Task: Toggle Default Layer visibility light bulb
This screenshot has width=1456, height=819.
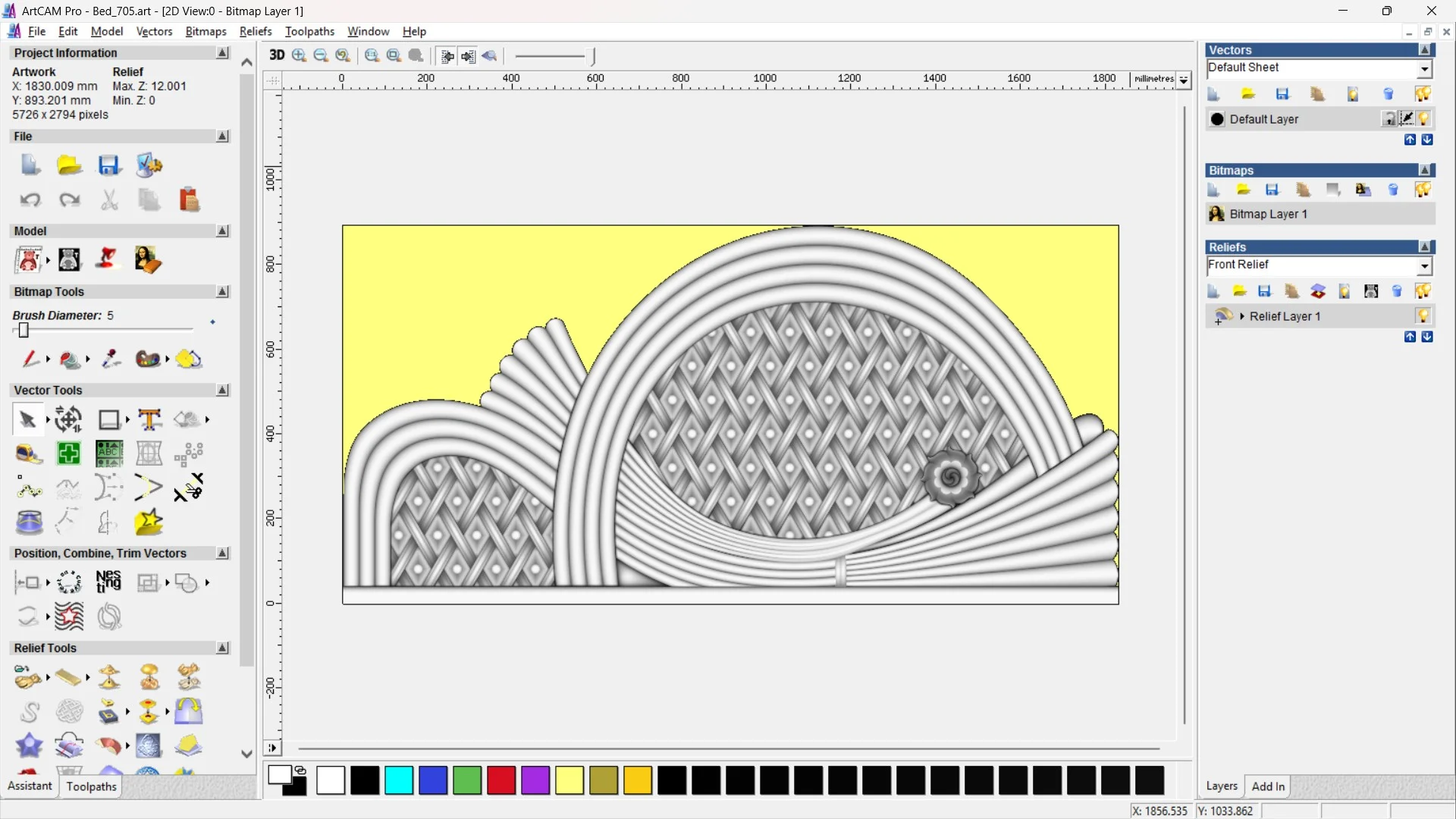Action: tap(1423, 119)
